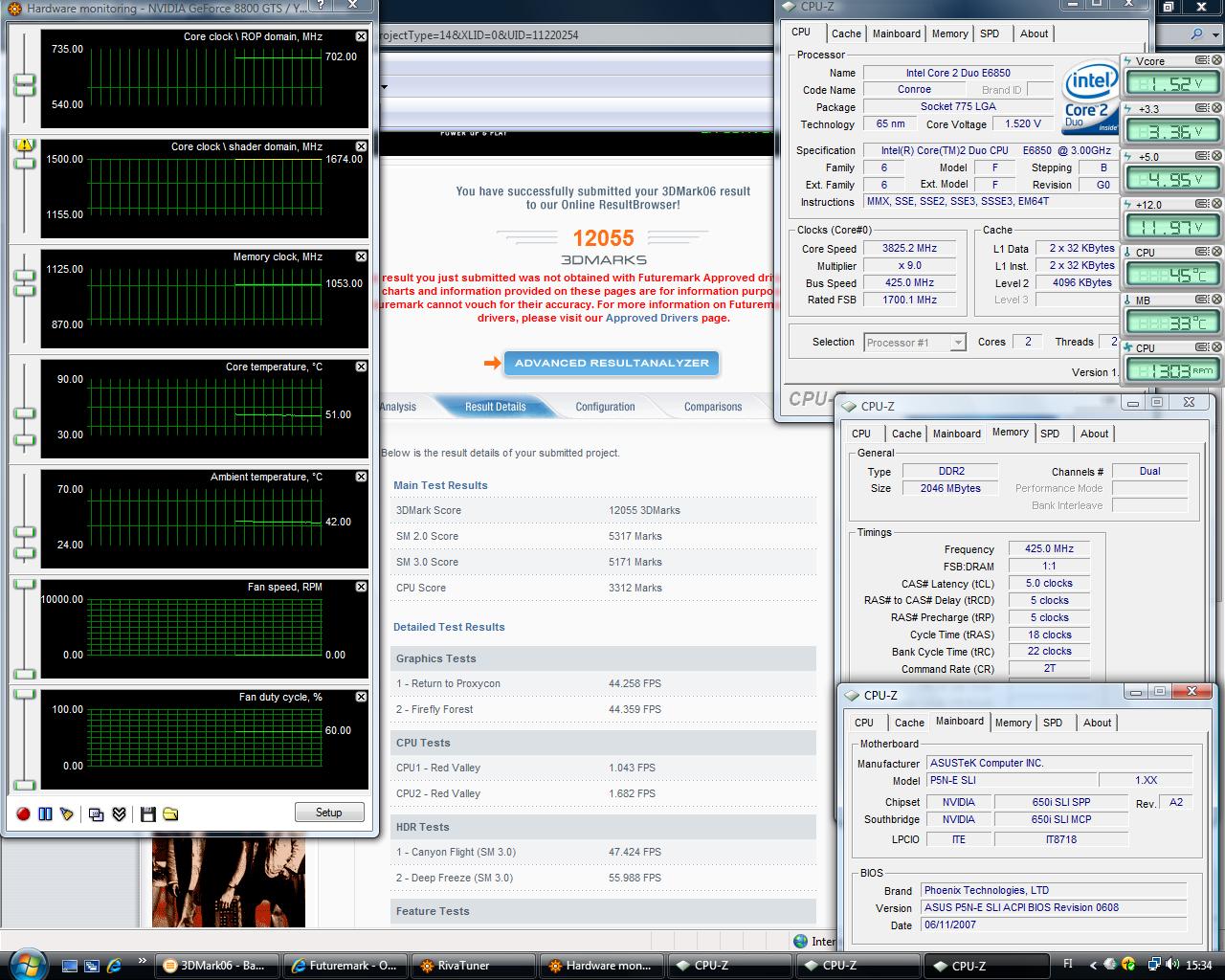Viewport: 1225px width, 980px height.
Task: Close the MB temperature sensor widget
Action: click(1216, 301)
